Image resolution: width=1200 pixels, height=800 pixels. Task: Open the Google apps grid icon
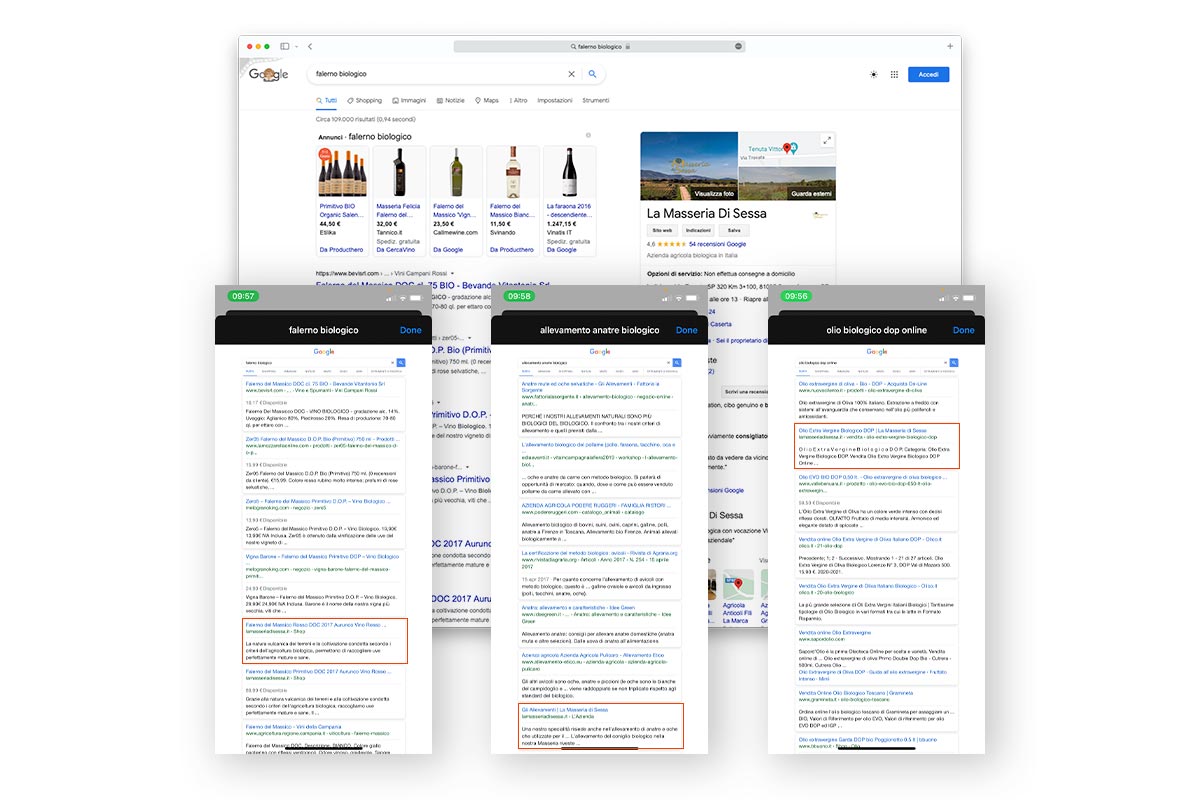click(894, 74)
